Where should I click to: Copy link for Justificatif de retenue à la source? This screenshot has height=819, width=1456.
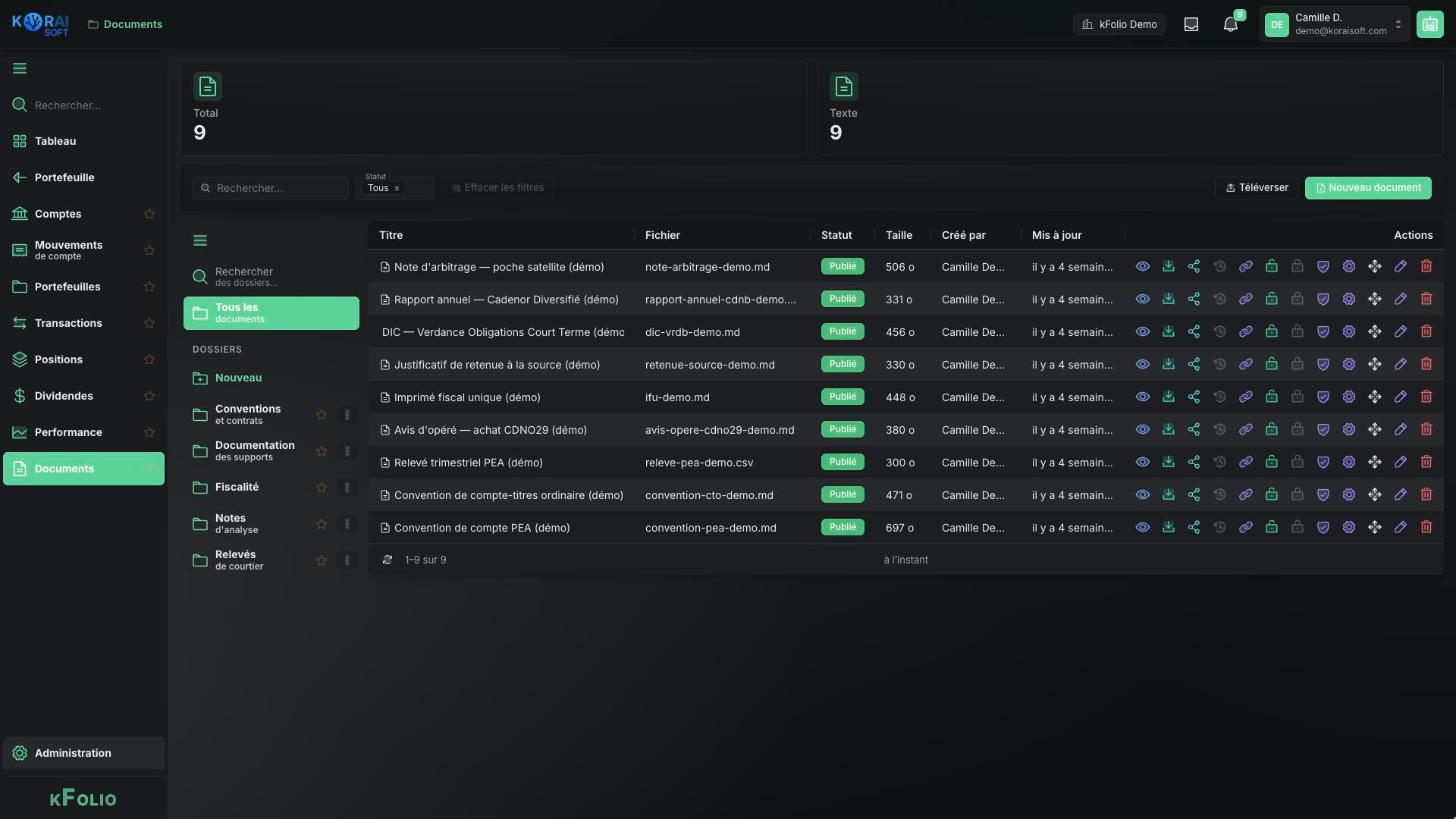[x=1246, y=365]
